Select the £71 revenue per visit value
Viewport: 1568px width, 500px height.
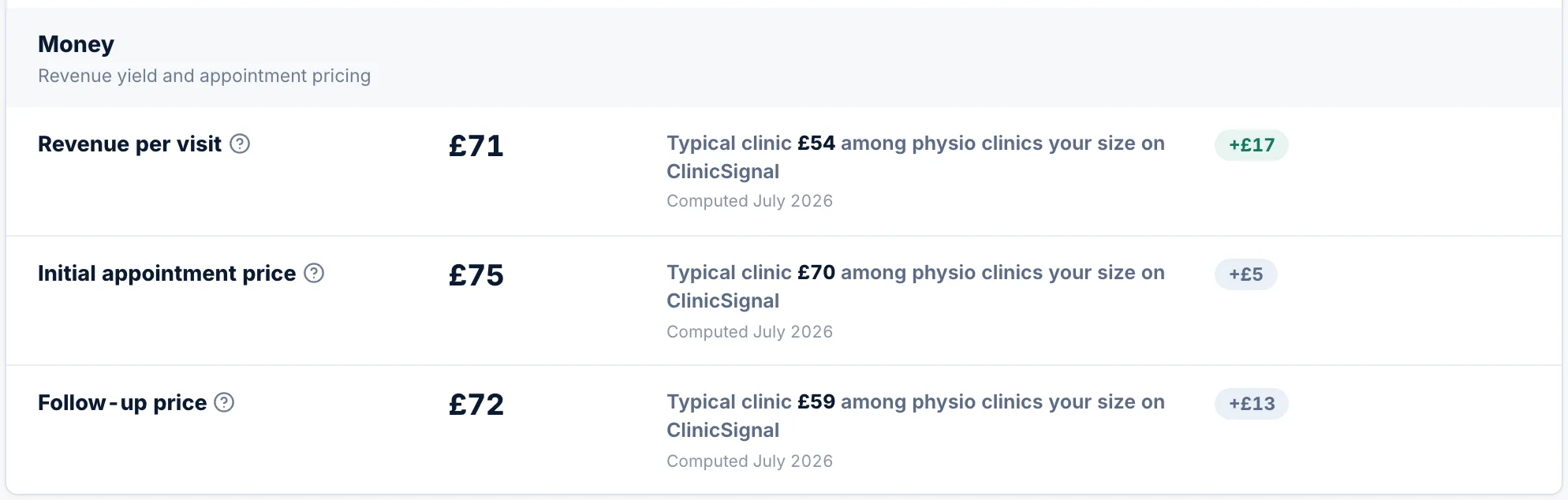tap(476, 146)
